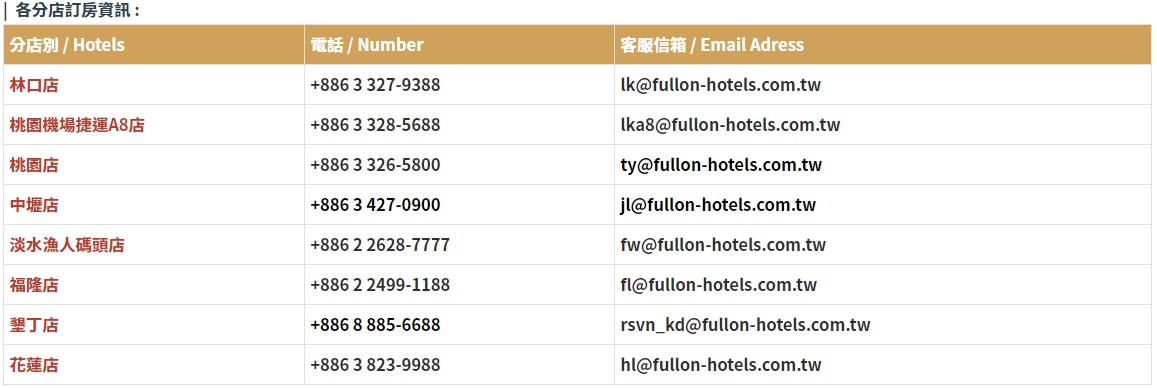Click email jl@fullon-hotels.com.tw
The height and width of the screenshot is (388, 1157).
coord(718,204)
